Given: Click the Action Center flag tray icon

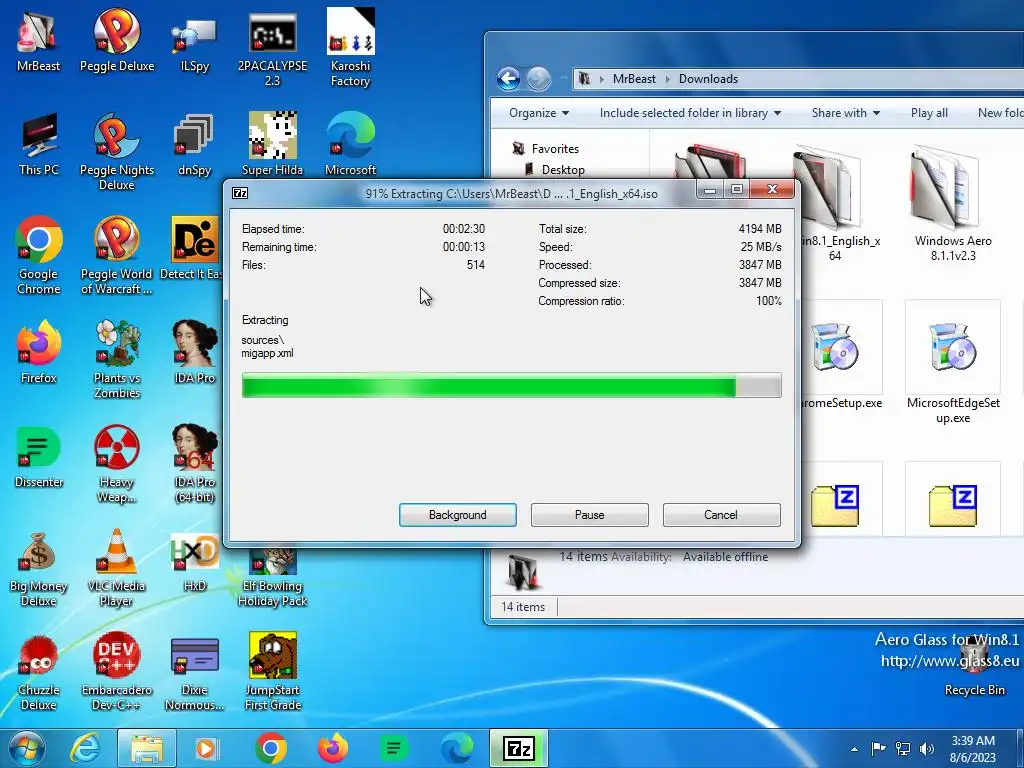Looking at the screenshot, I should click(x=878, y=748).
